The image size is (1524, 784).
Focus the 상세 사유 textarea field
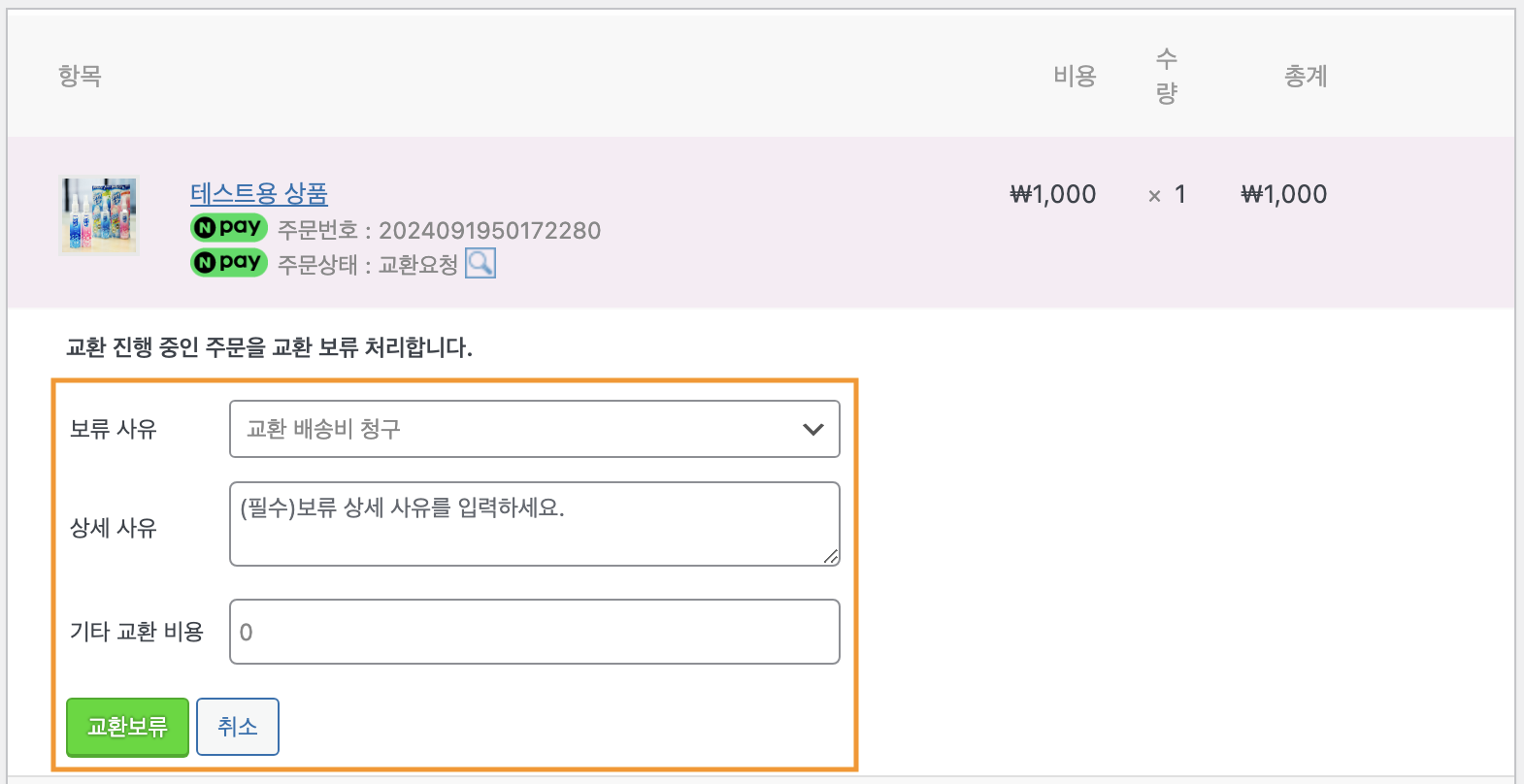tap(535, 524)
